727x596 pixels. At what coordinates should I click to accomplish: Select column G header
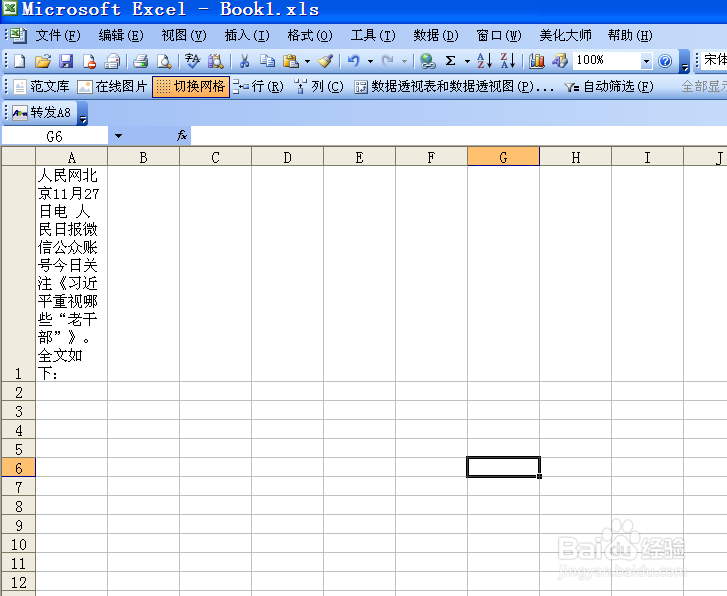[x=503, y=157]
